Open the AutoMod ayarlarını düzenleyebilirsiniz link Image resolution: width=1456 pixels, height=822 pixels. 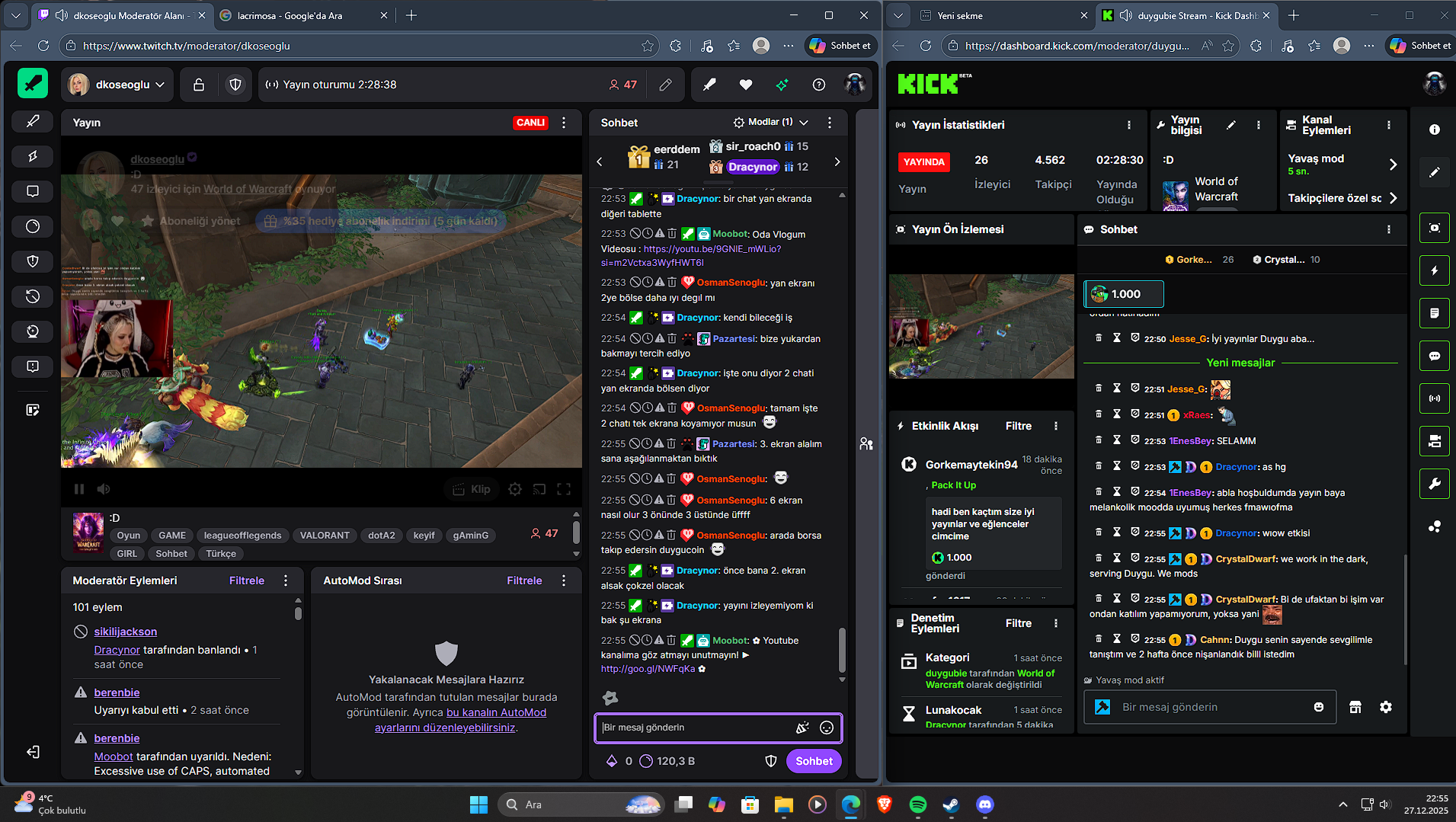(460, 720)
